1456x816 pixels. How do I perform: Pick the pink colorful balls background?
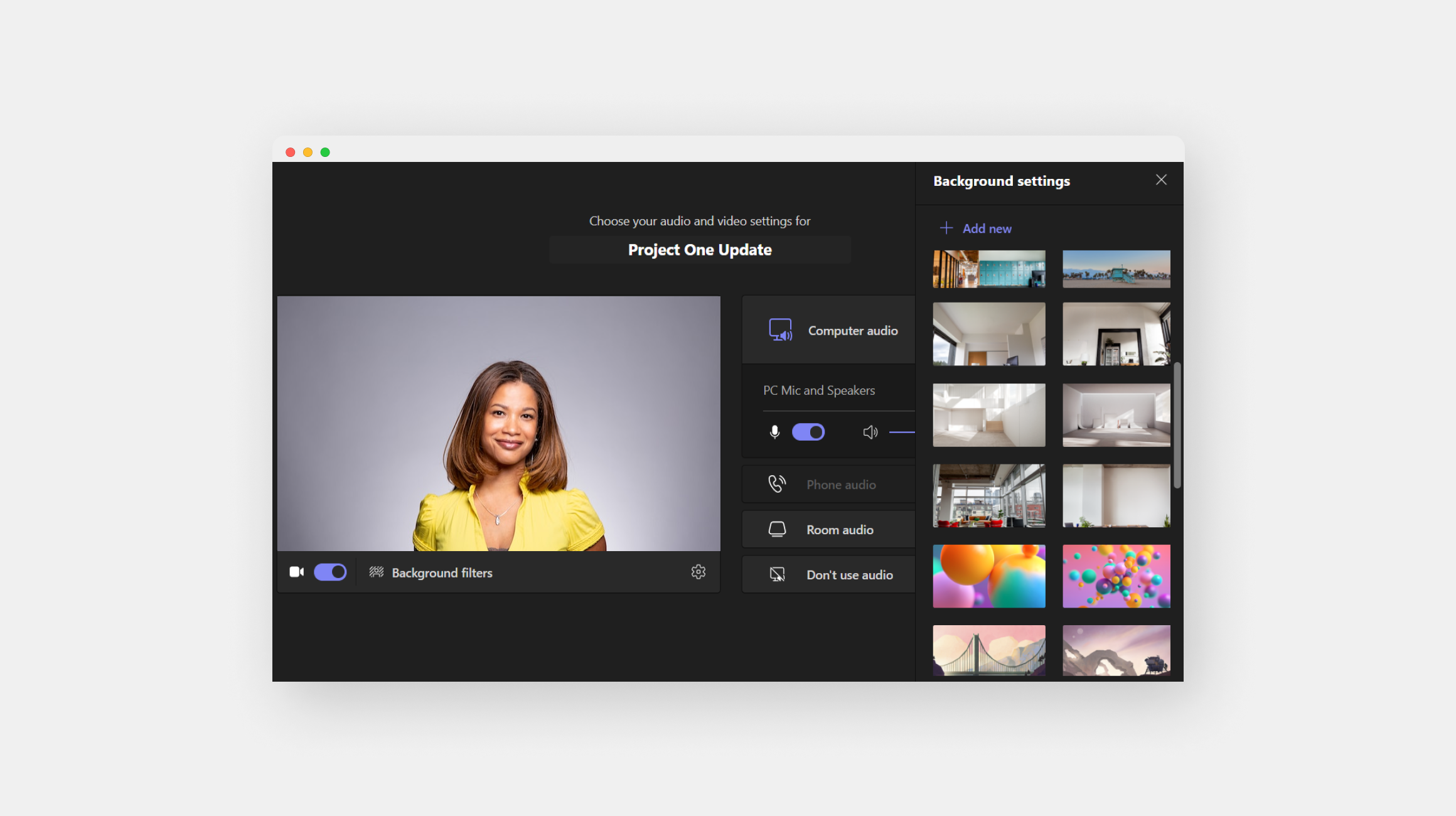1116,576
